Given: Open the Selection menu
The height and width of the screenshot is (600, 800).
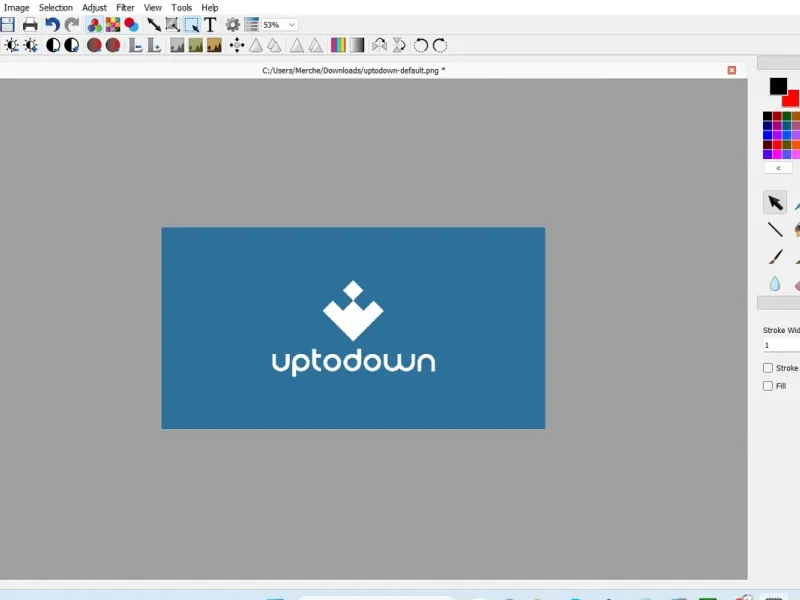Looking at the screenshot, I should (x=56, y=8).
